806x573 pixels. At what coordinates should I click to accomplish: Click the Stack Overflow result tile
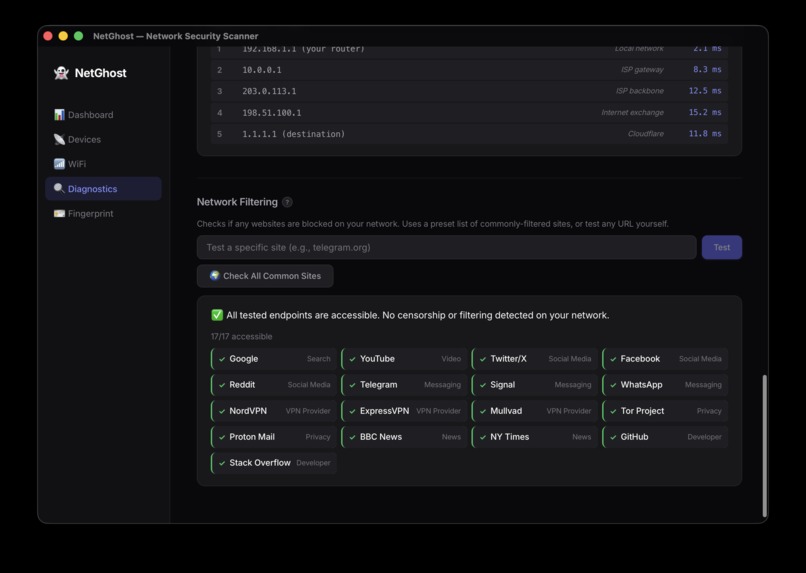coord(274,463)
